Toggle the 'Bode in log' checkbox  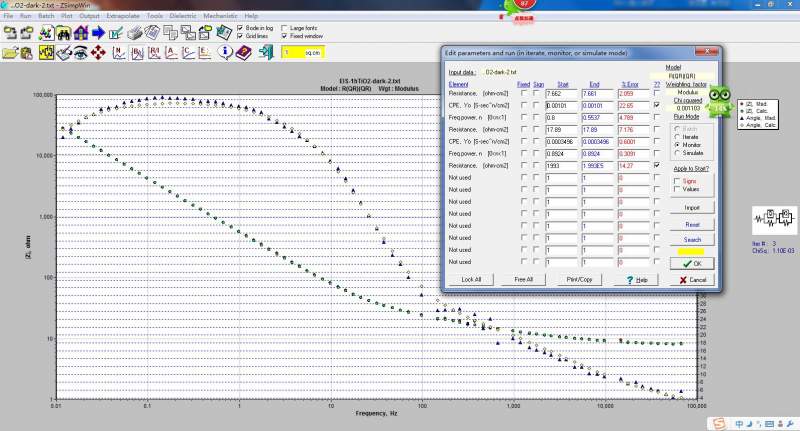pyautogui.click(x=238, y=27)
